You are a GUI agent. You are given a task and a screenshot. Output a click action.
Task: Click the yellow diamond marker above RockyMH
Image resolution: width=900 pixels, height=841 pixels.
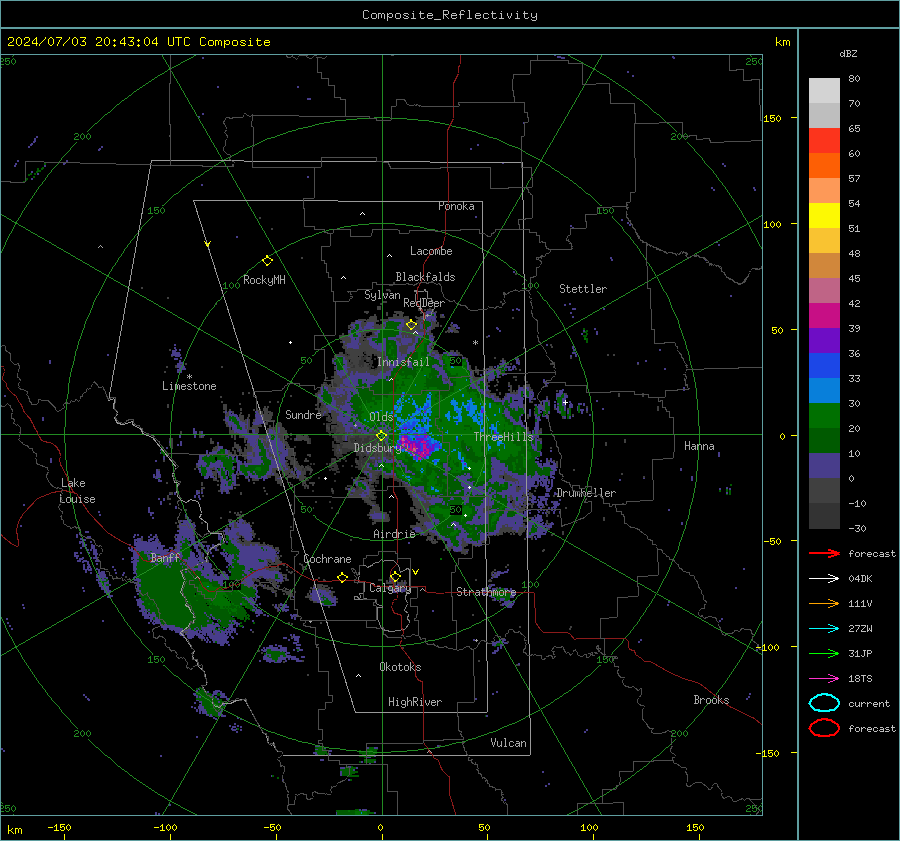267,261
